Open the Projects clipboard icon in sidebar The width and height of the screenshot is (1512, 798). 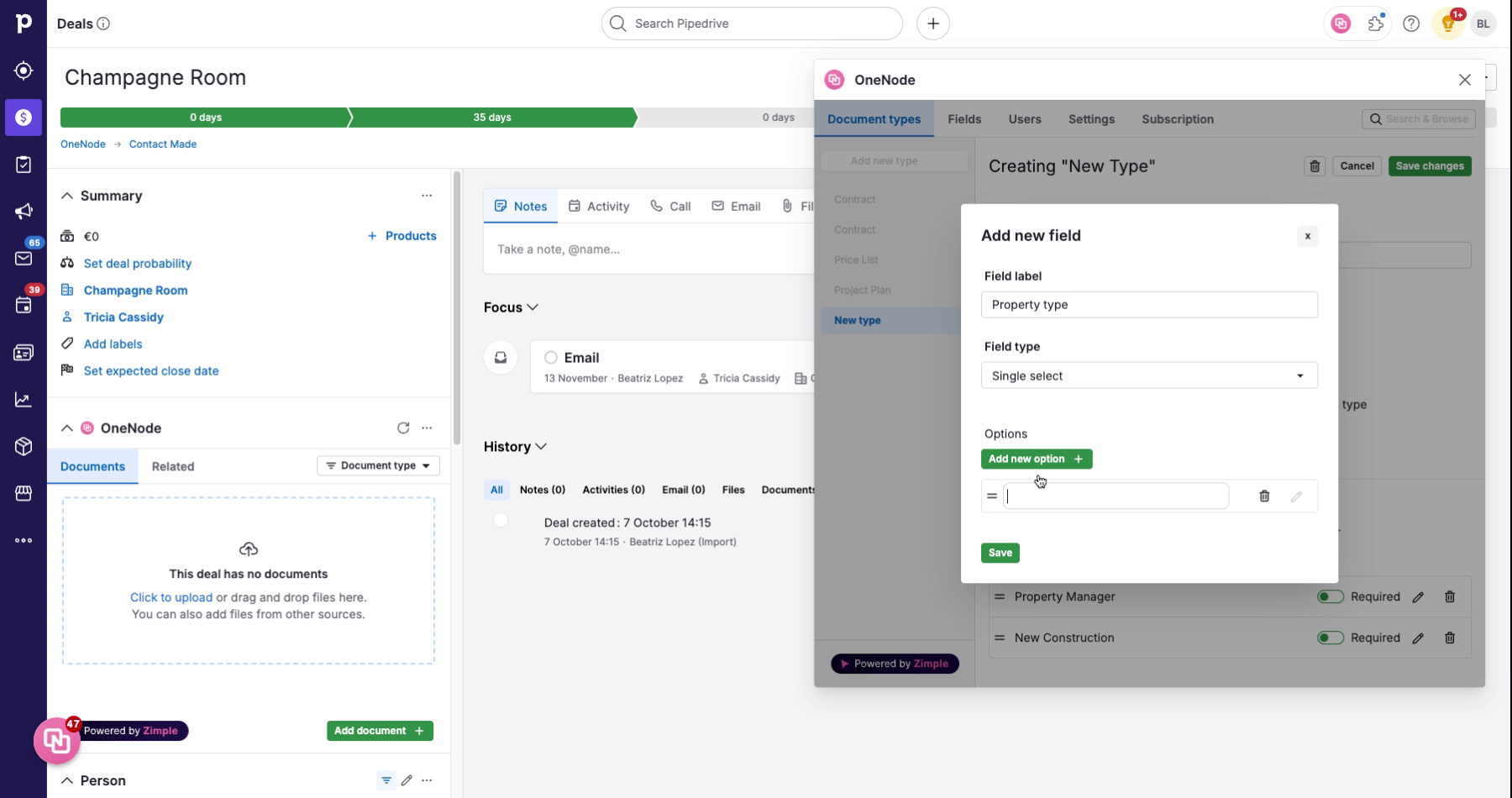[x=24, y=165]
